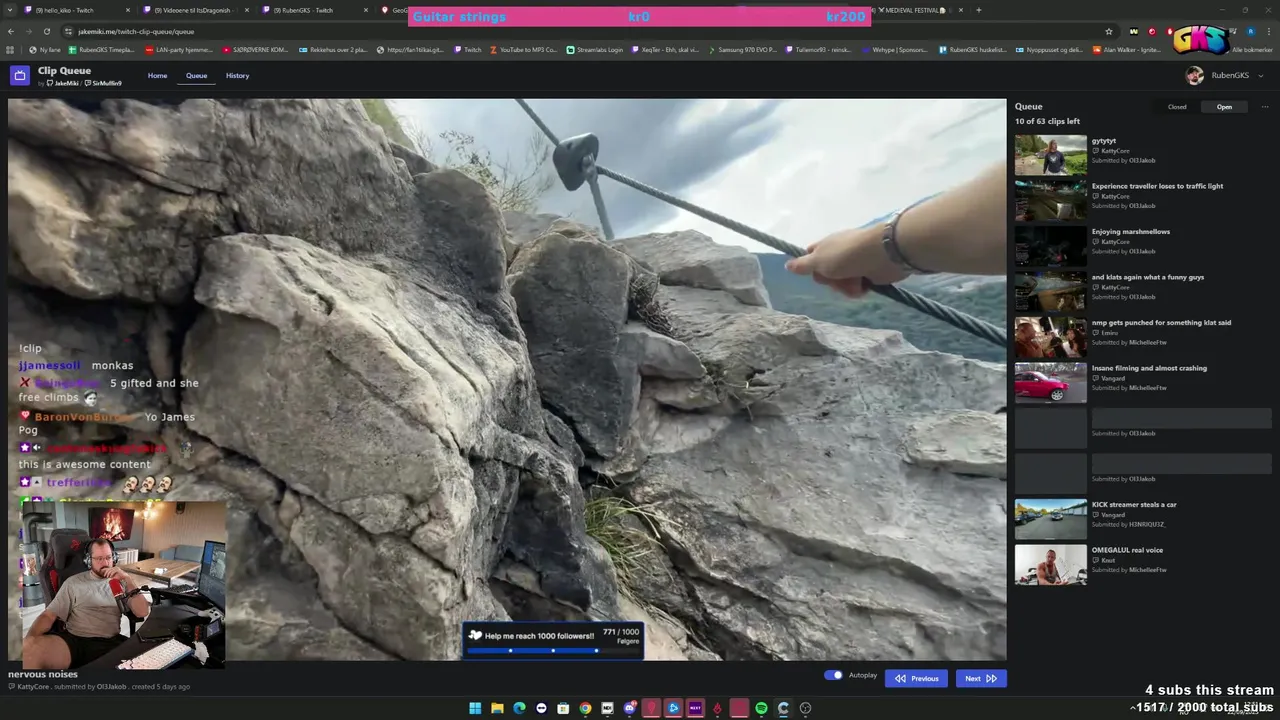Open Microsoft Store from taskbar
The height and width of the screenshot is (720, 1280).
pyautogui.click(x=563, y=708)
